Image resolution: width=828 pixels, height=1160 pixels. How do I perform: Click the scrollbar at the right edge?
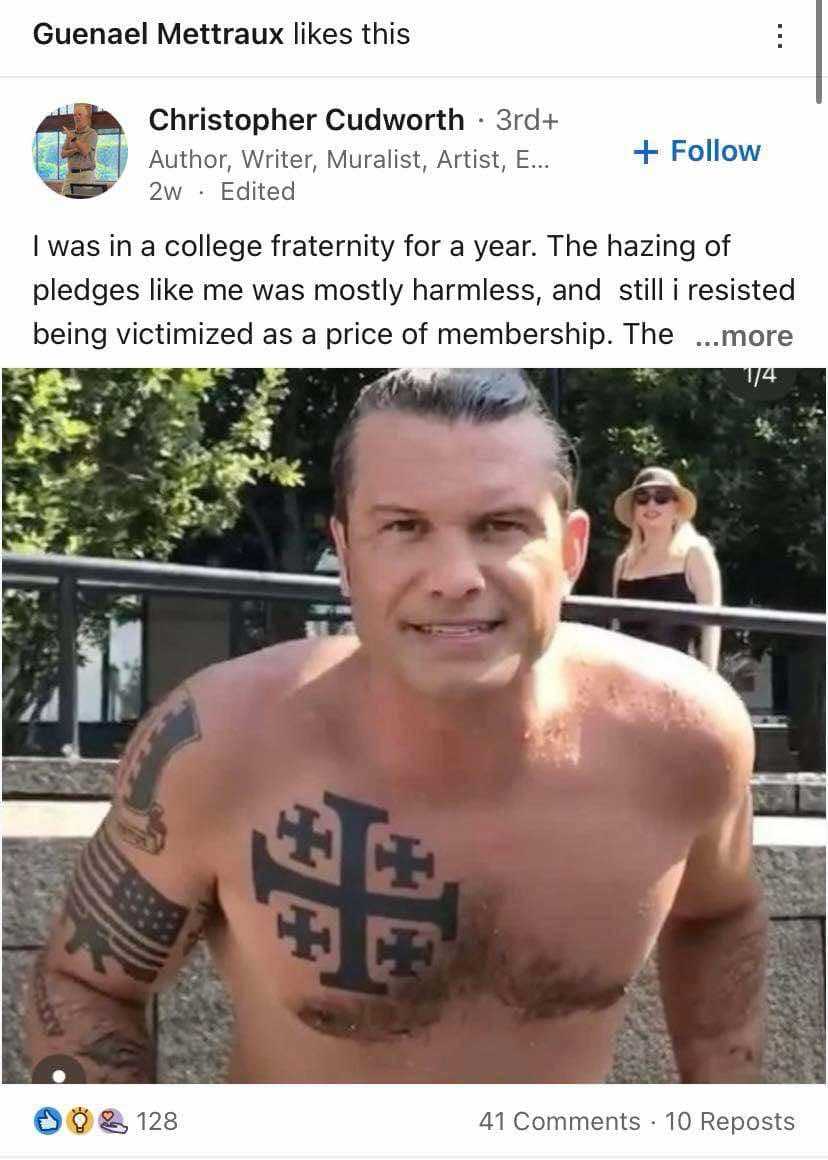tap(821, 52)
